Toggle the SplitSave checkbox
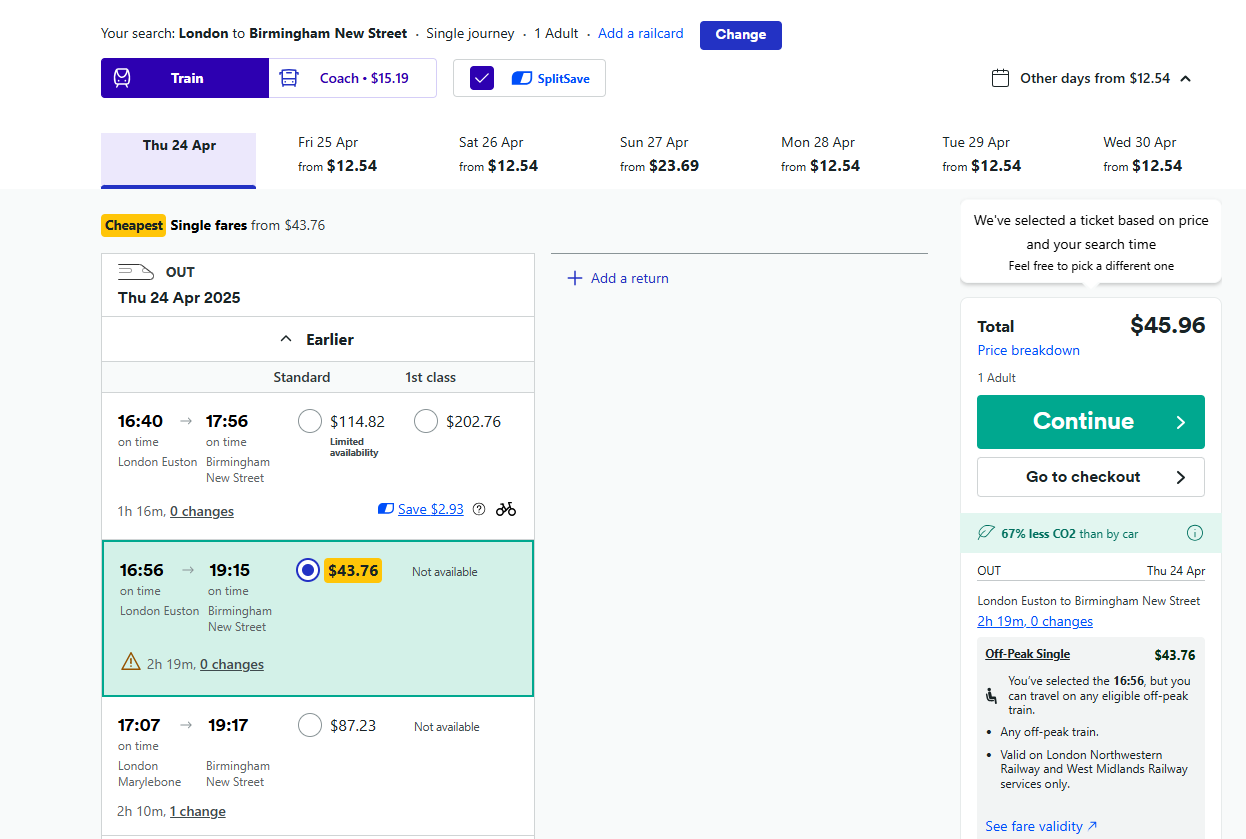The image size is (1246, 839). click(482, 78)
